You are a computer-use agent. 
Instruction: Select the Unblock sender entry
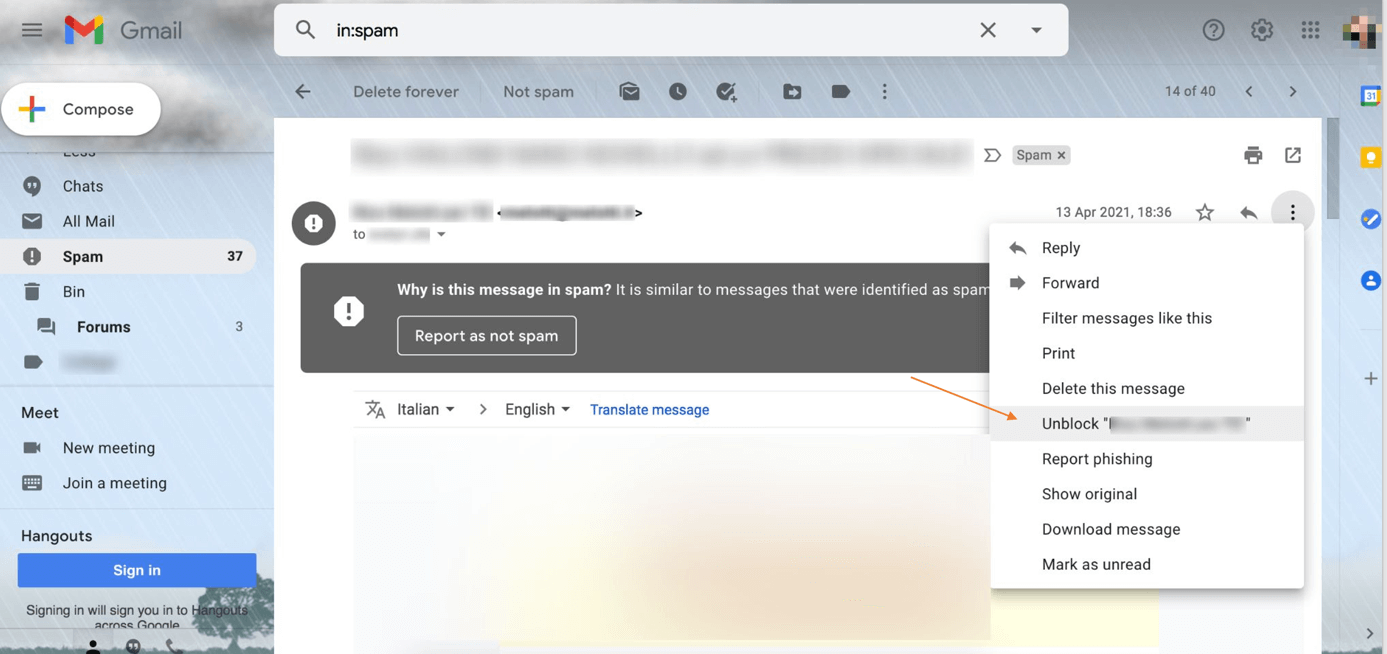[1147, 424]
